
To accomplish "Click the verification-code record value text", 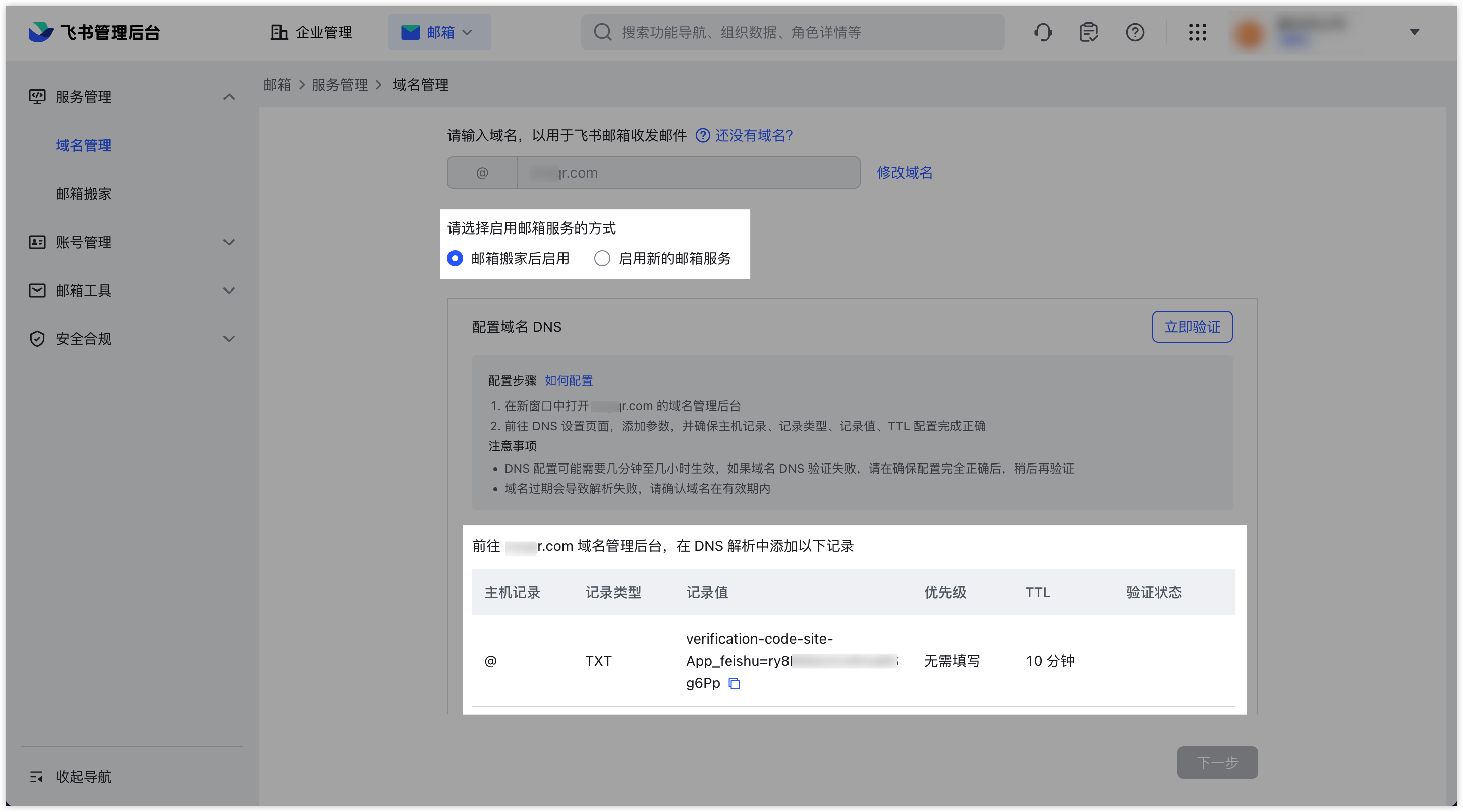I will tap(792, 660).
